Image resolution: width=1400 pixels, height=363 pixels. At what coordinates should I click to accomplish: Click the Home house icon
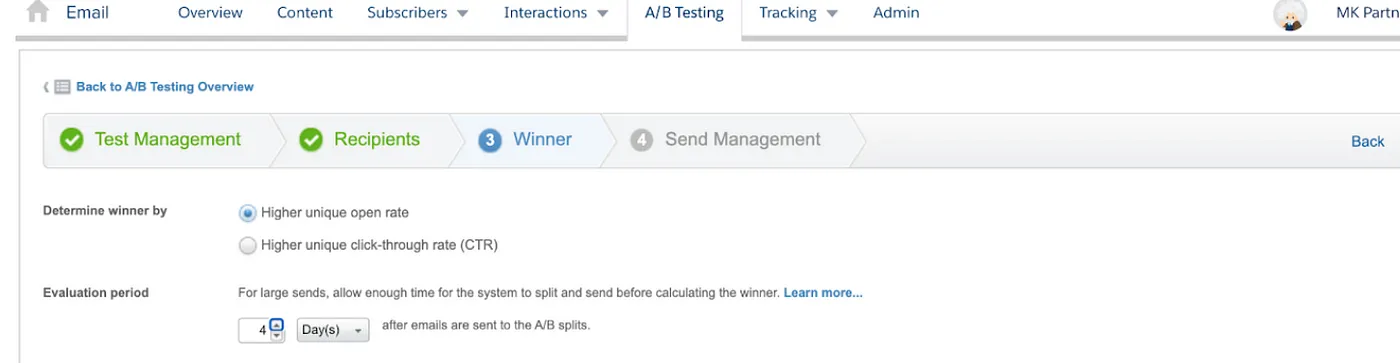(38, 11)
